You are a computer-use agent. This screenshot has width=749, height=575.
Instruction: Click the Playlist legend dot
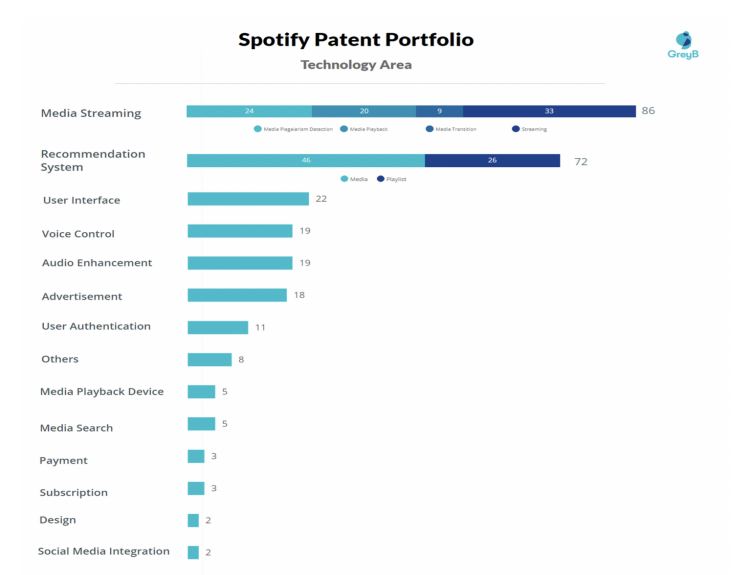pos(380,178)
